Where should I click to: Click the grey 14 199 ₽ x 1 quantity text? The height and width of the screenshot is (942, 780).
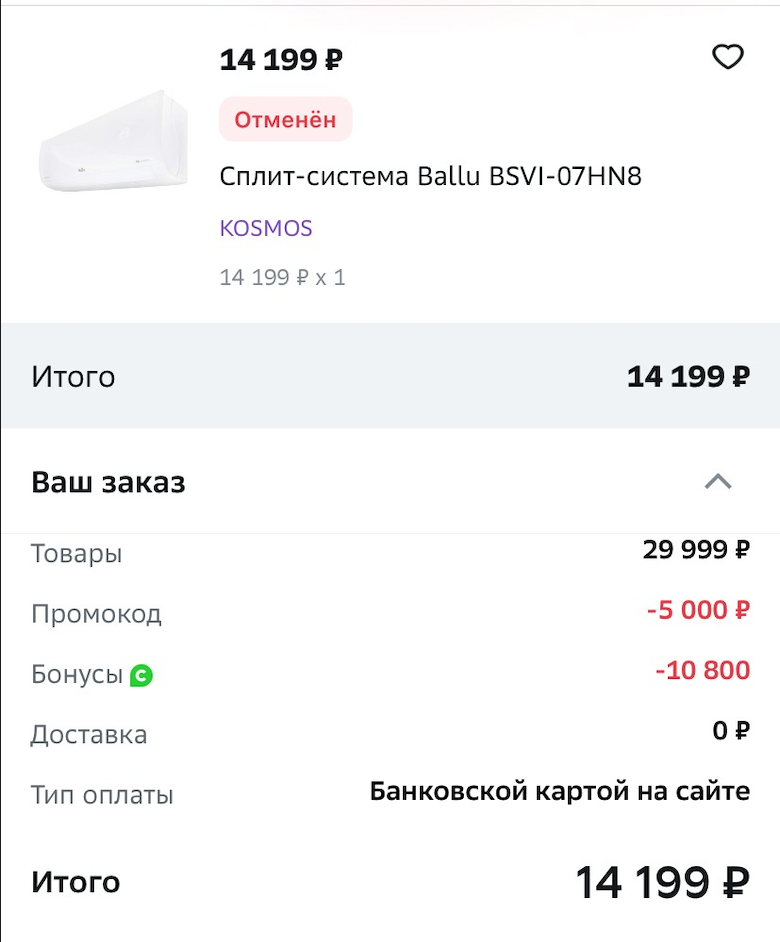282,277
